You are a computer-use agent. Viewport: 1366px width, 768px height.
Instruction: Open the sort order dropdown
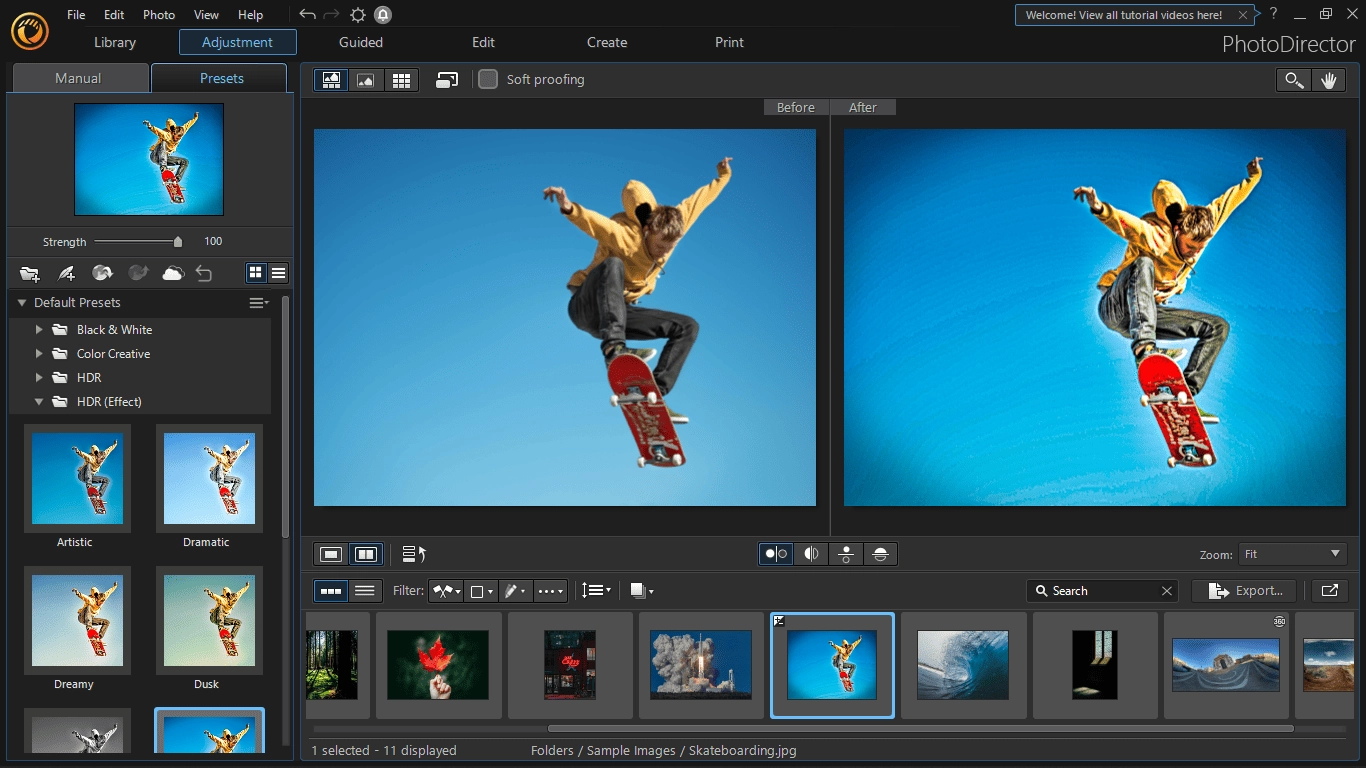597,591
